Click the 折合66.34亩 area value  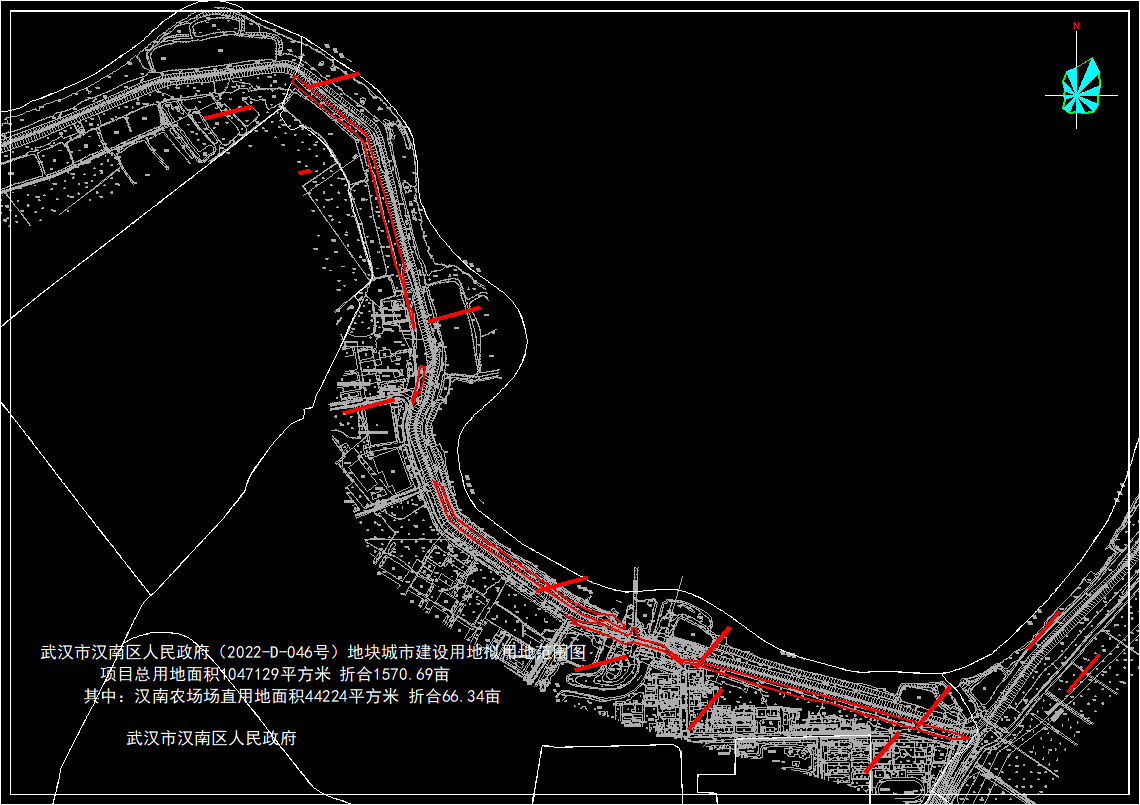(455, 696)
